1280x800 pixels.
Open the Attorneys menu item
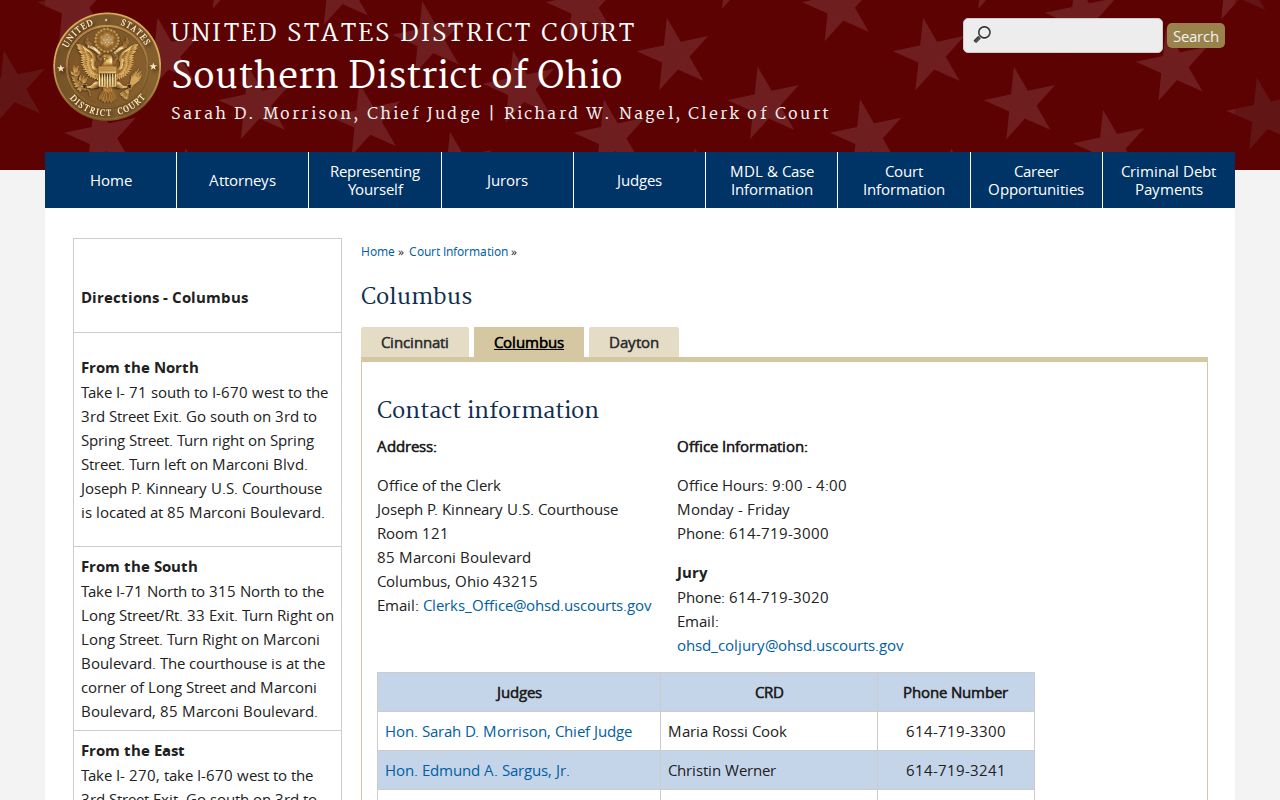click(243, 180)
